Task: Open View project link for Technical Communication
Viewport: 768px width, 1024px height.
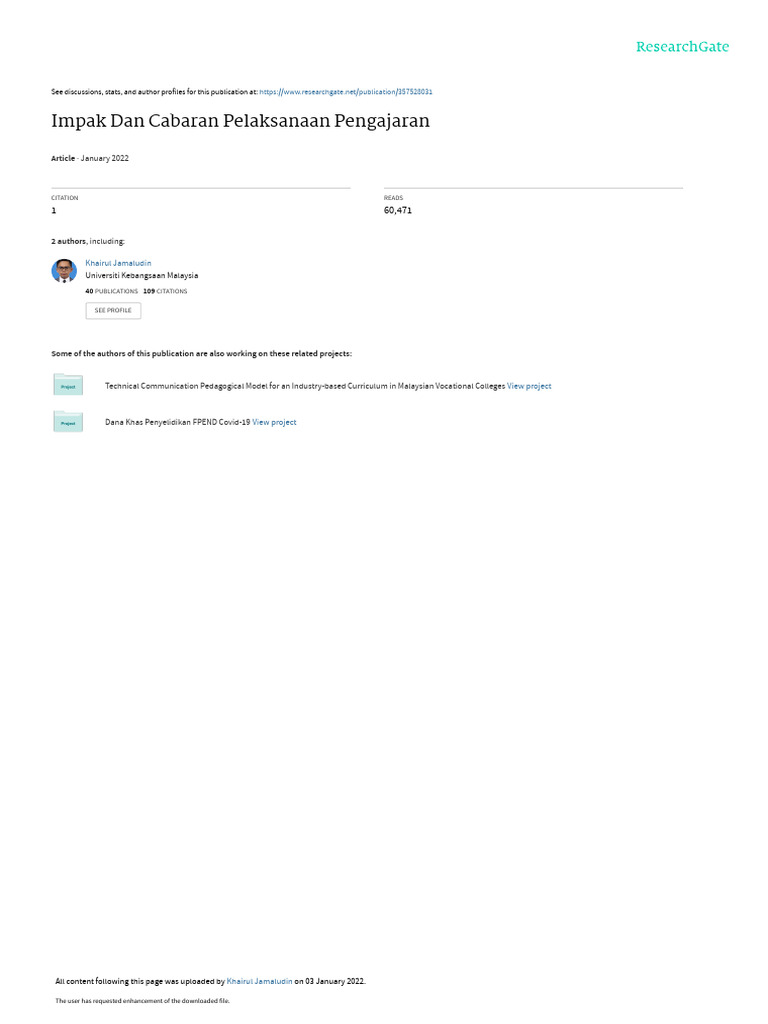Action: pos(529,386)
